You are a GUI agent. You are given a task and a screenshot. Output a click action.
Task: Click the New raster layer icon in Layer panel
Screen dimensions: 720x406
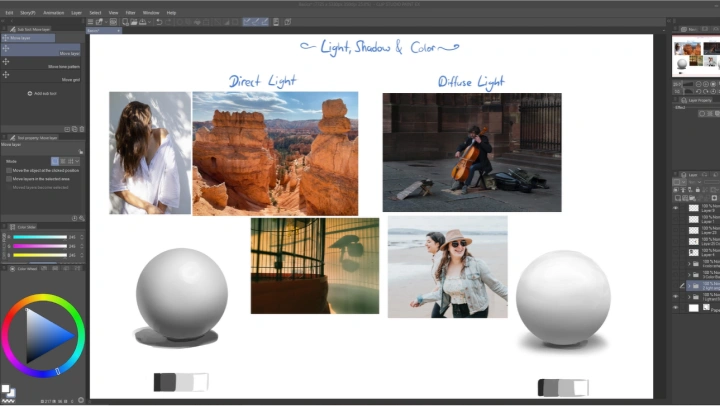point(678,198)
